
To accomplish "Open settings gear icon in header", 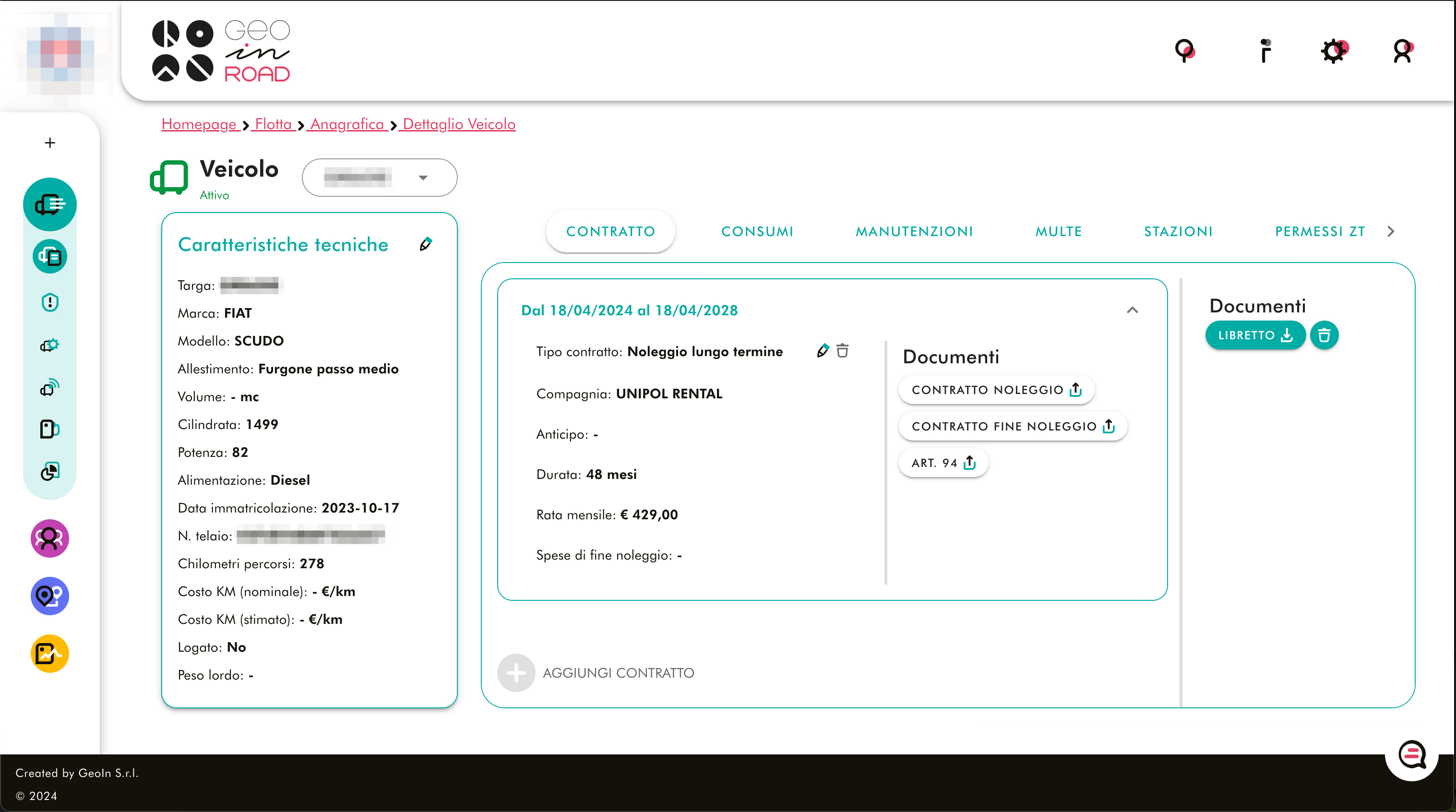I will (1334, 51).
